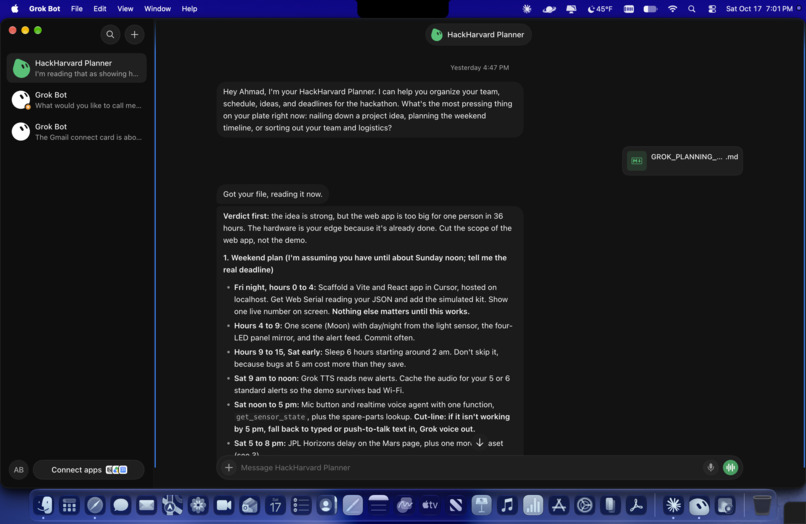
Task: Open Finder from the Dock
Action: coord(44,505)
